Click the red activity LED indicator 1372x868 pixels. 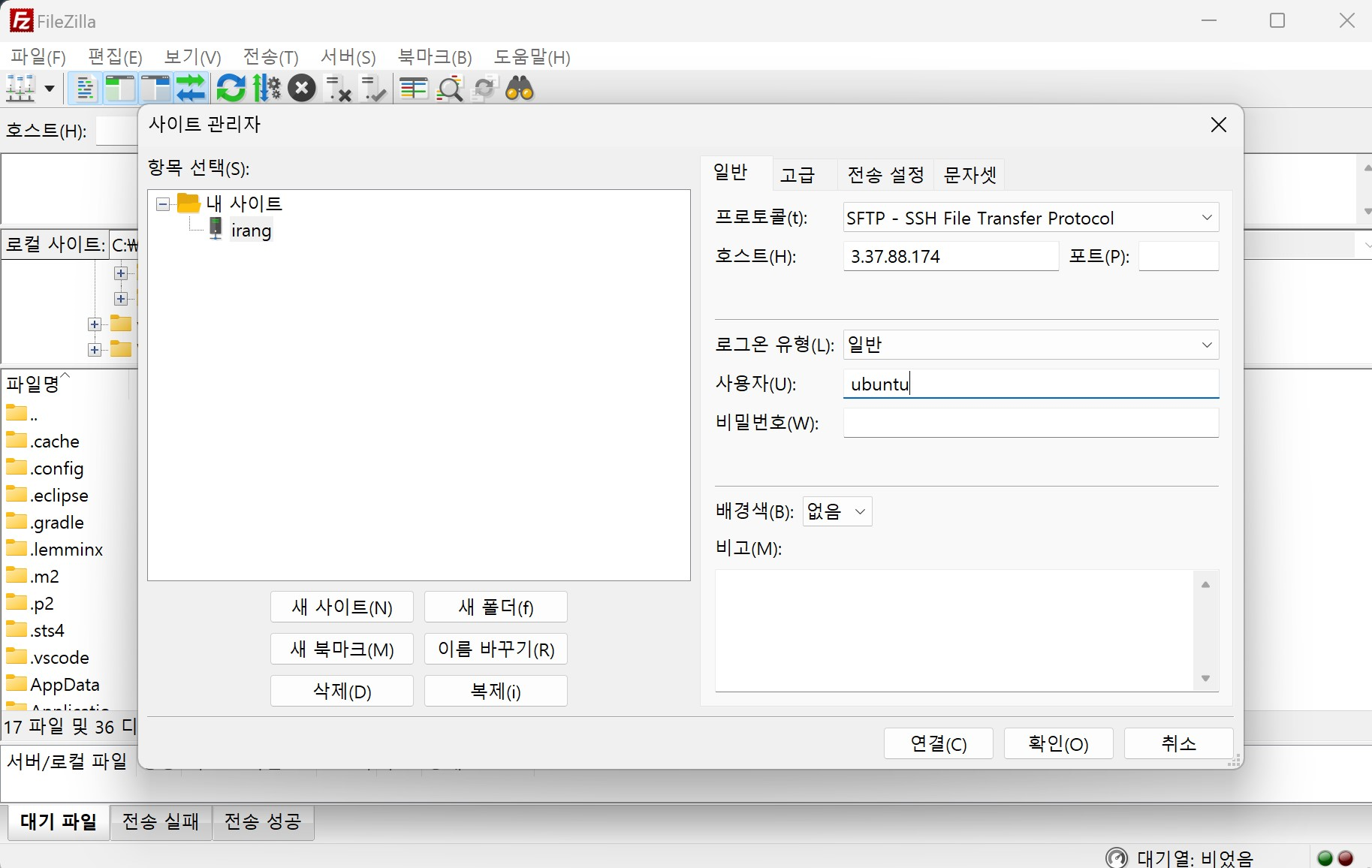coord(1346,858)
